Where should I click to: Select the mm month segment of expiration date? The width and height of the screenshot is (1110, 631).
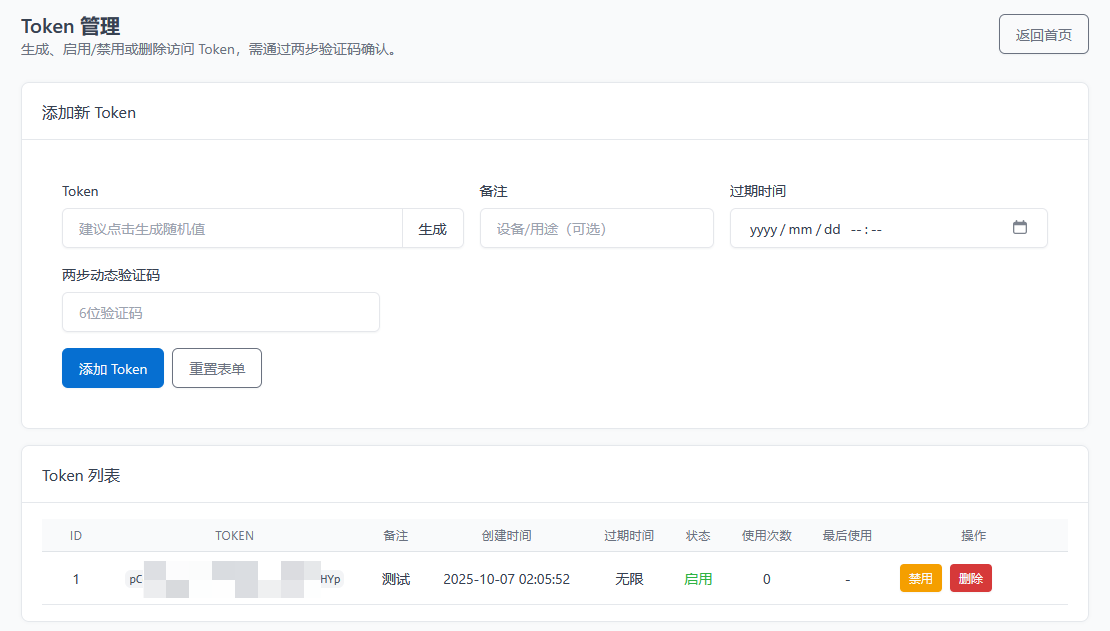point(800,229)
